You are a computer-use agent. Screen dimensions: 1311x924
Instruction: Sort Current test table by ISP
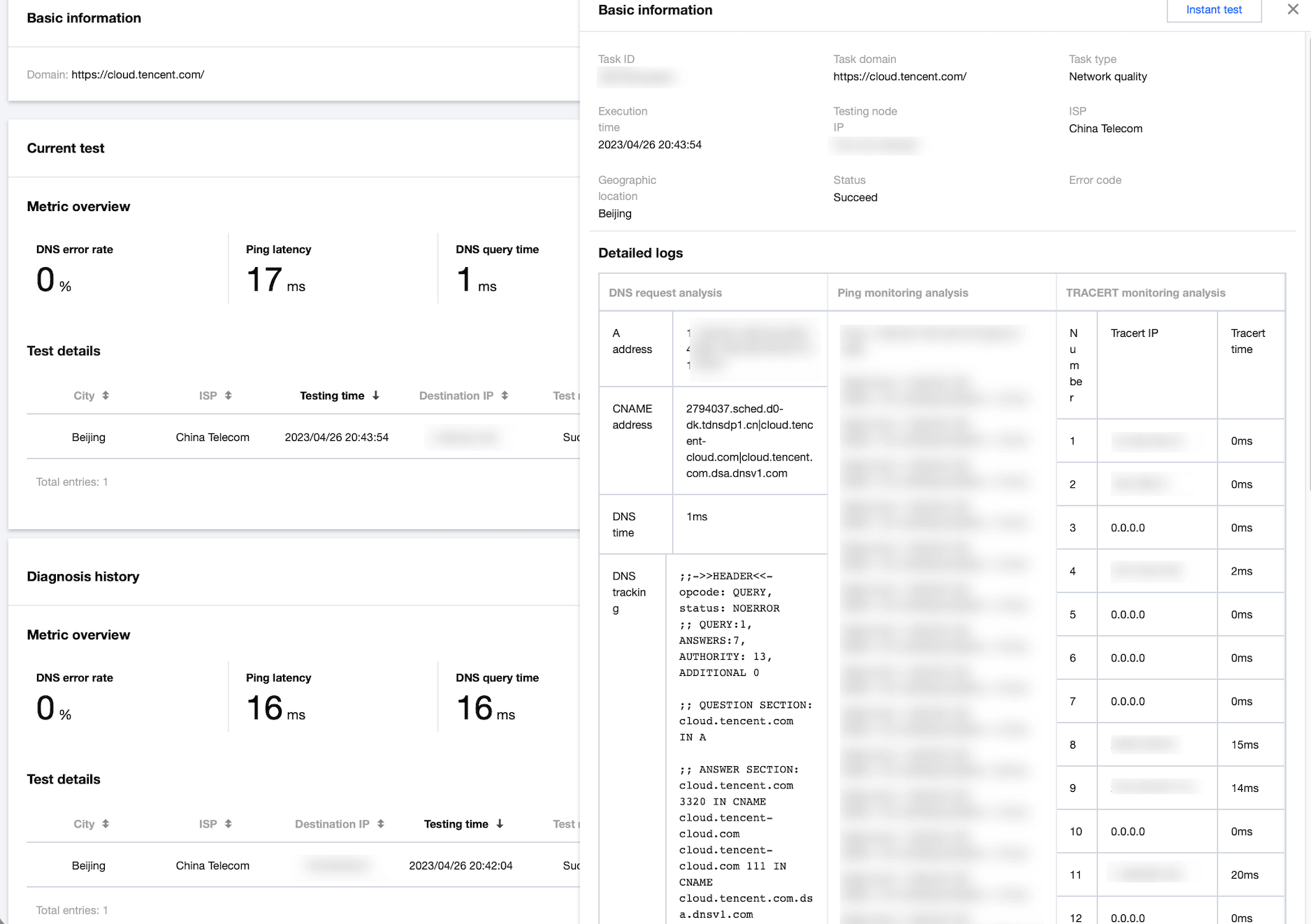(229, 396)
